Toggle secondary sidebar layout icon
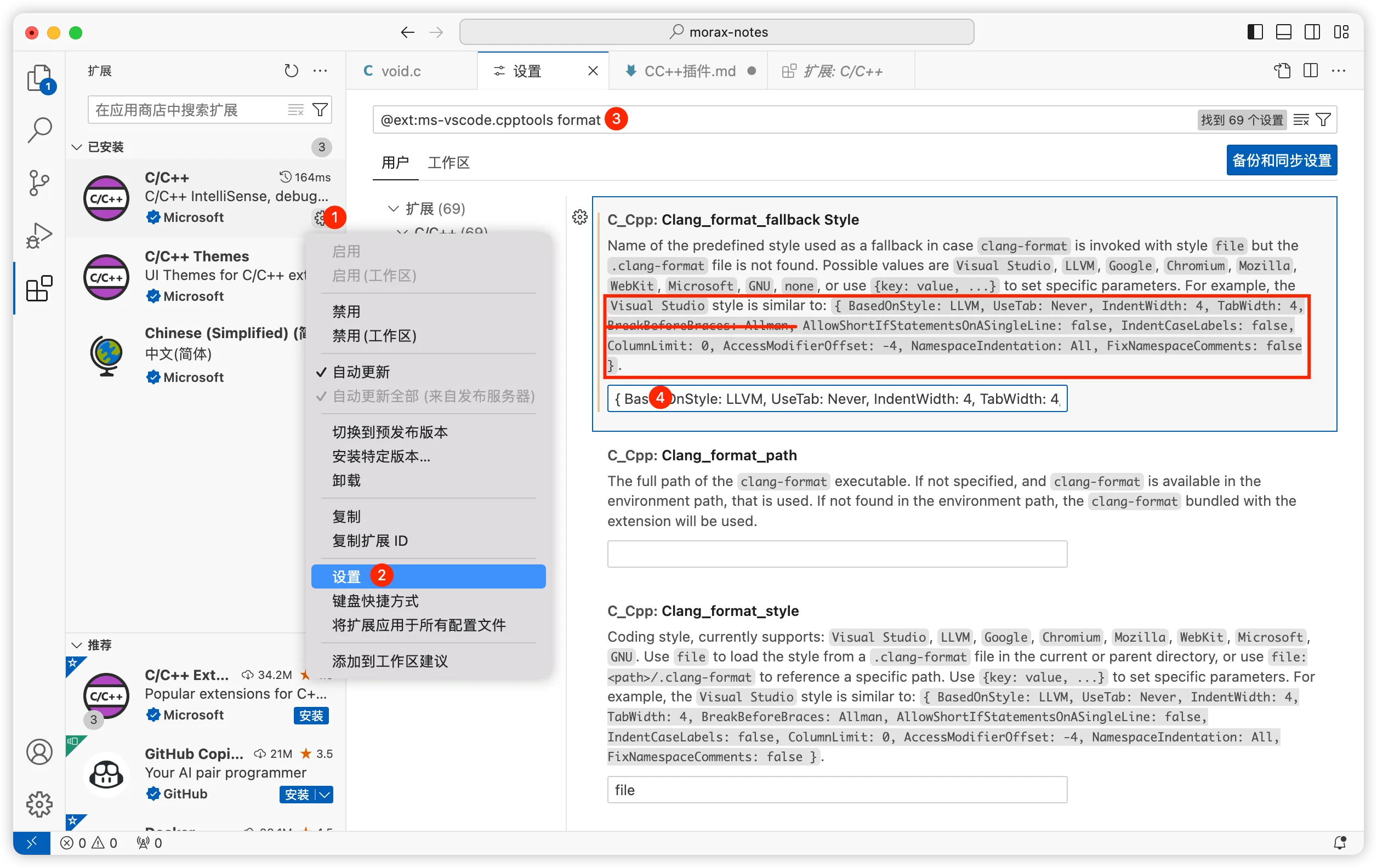This screenshot has height=868, width=1377. coord(1312,32)
